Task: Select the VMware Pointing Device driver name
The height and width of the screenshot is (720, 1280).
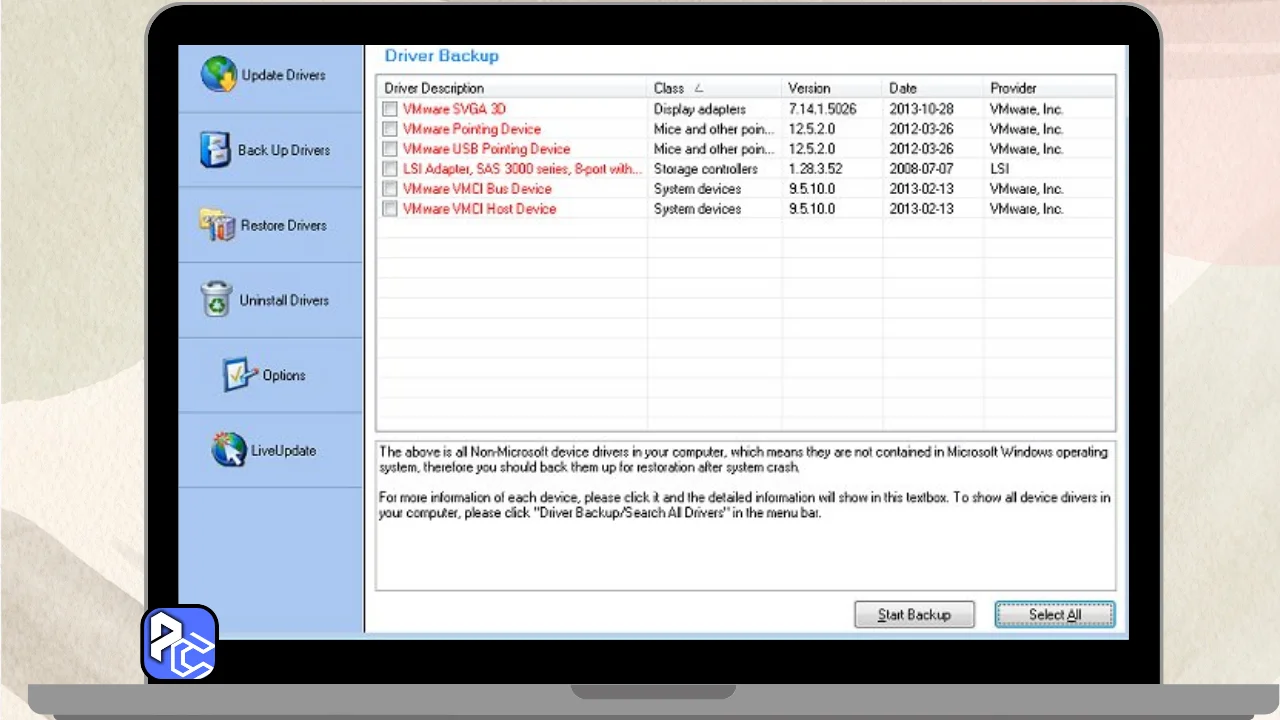Action: click(471, 129)
